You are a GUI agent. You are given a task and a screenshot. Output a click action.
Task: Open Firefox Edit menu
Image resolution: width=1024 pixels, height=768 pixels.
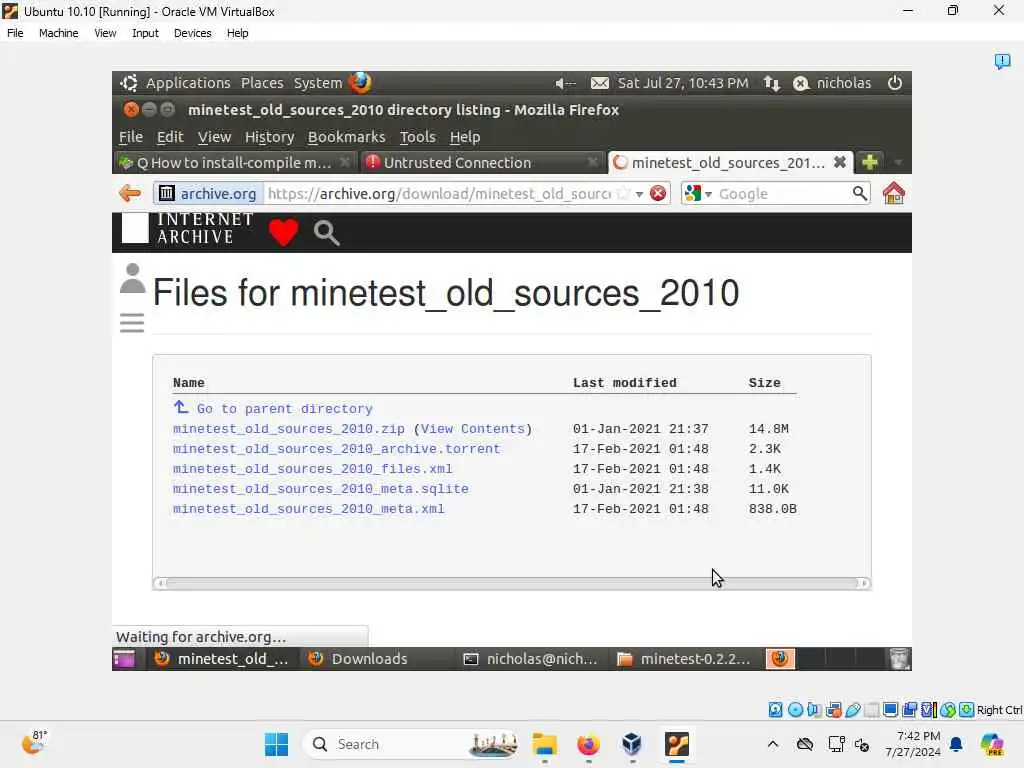pos(170,137)
